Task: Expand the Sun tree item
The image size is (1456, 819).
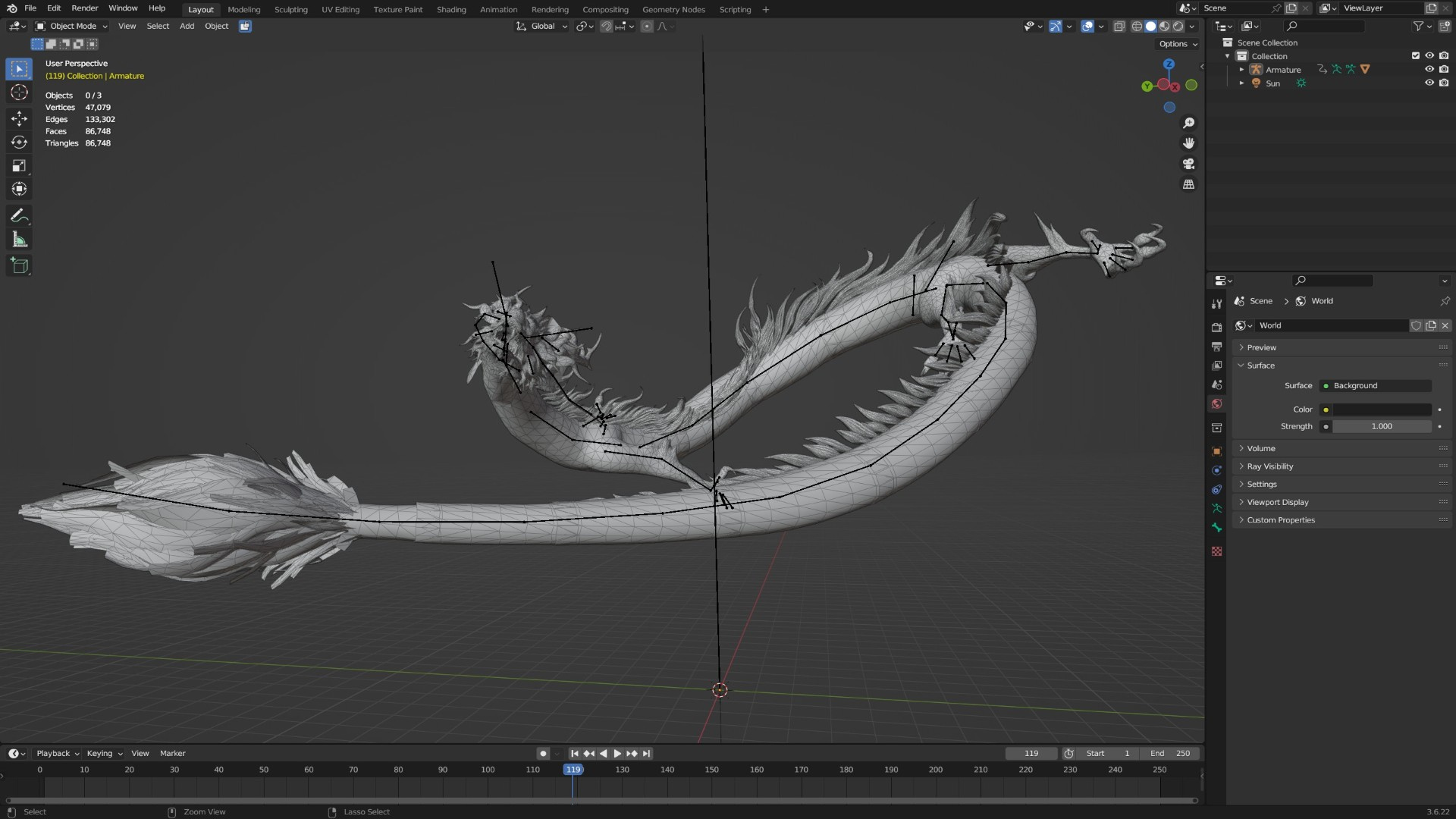Action: point(1241,83)
